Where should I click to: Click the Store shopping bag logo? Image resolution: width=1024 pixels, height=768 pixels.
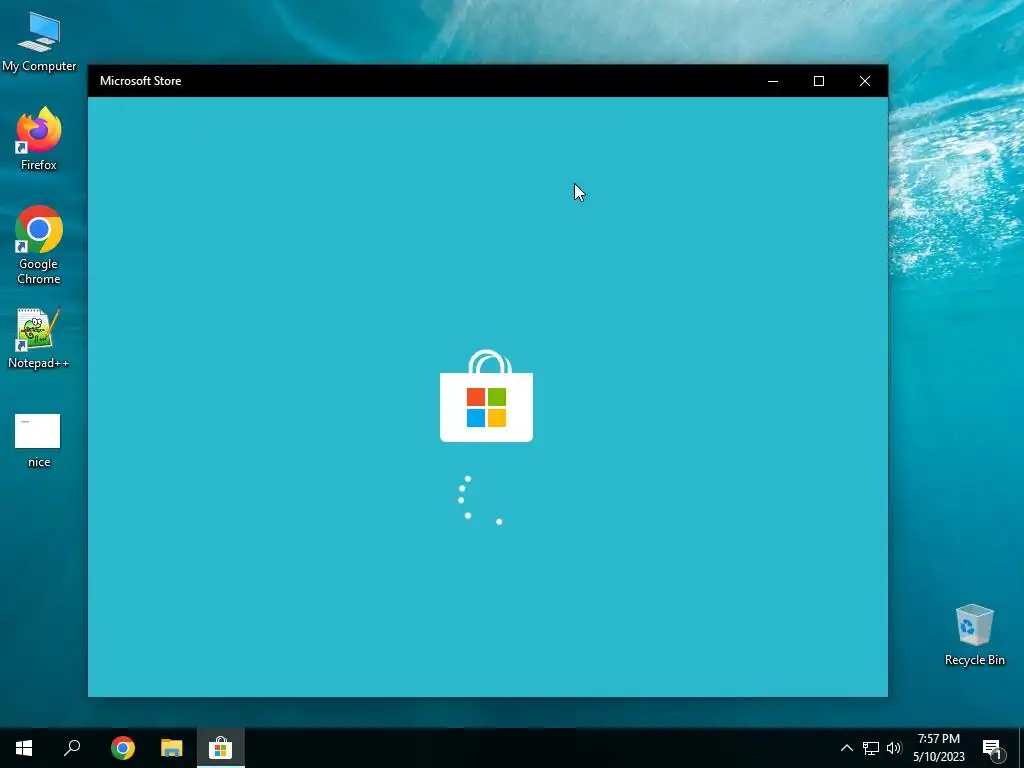pos(487,396)
